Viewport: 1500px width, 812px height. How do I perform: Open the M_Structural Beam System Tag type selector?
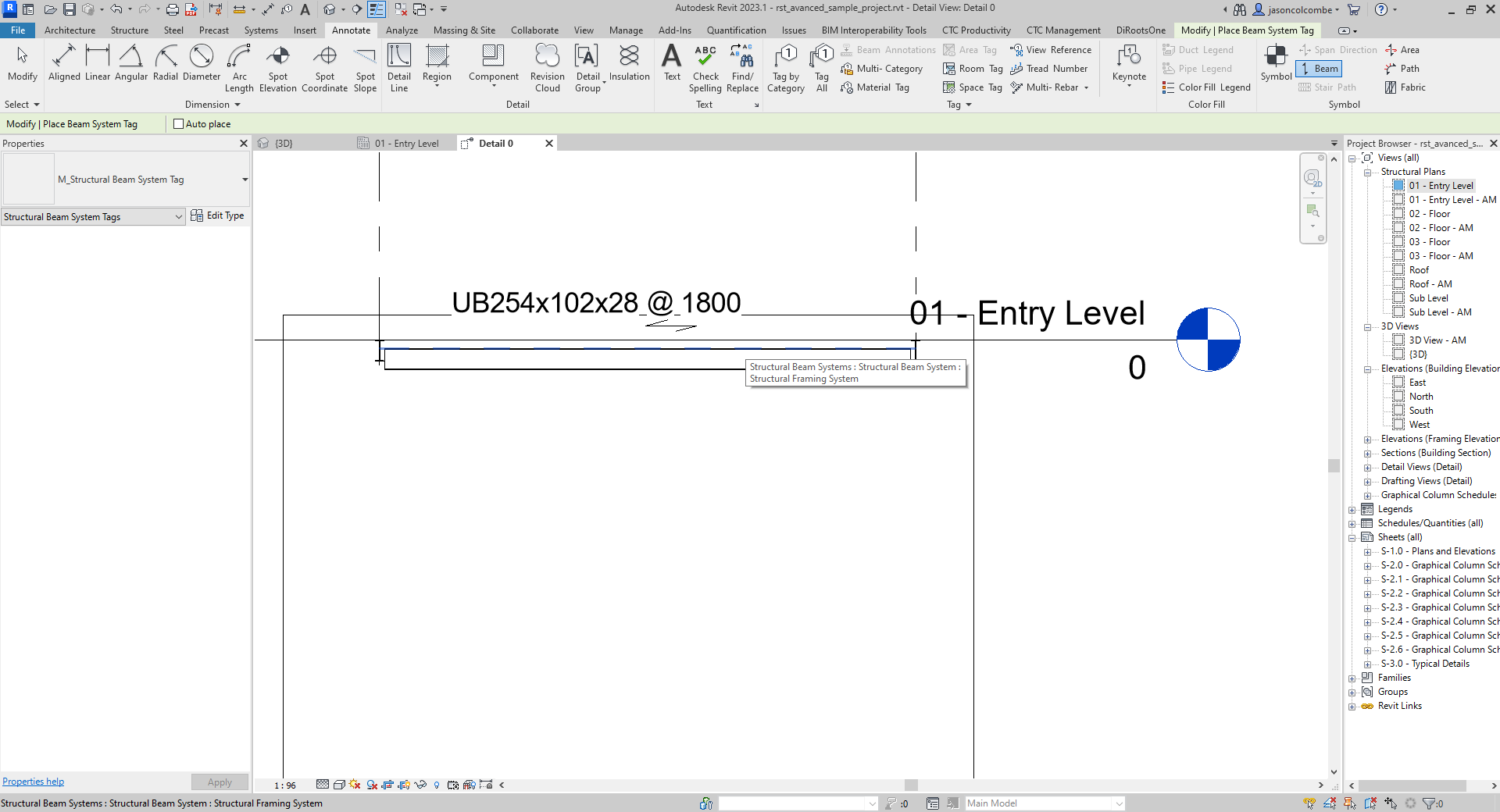[126, 180]
